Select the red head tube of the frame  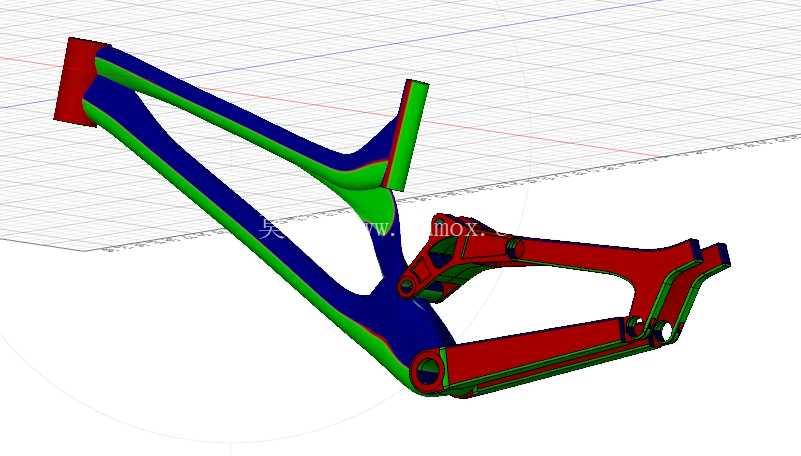(77, 82)
